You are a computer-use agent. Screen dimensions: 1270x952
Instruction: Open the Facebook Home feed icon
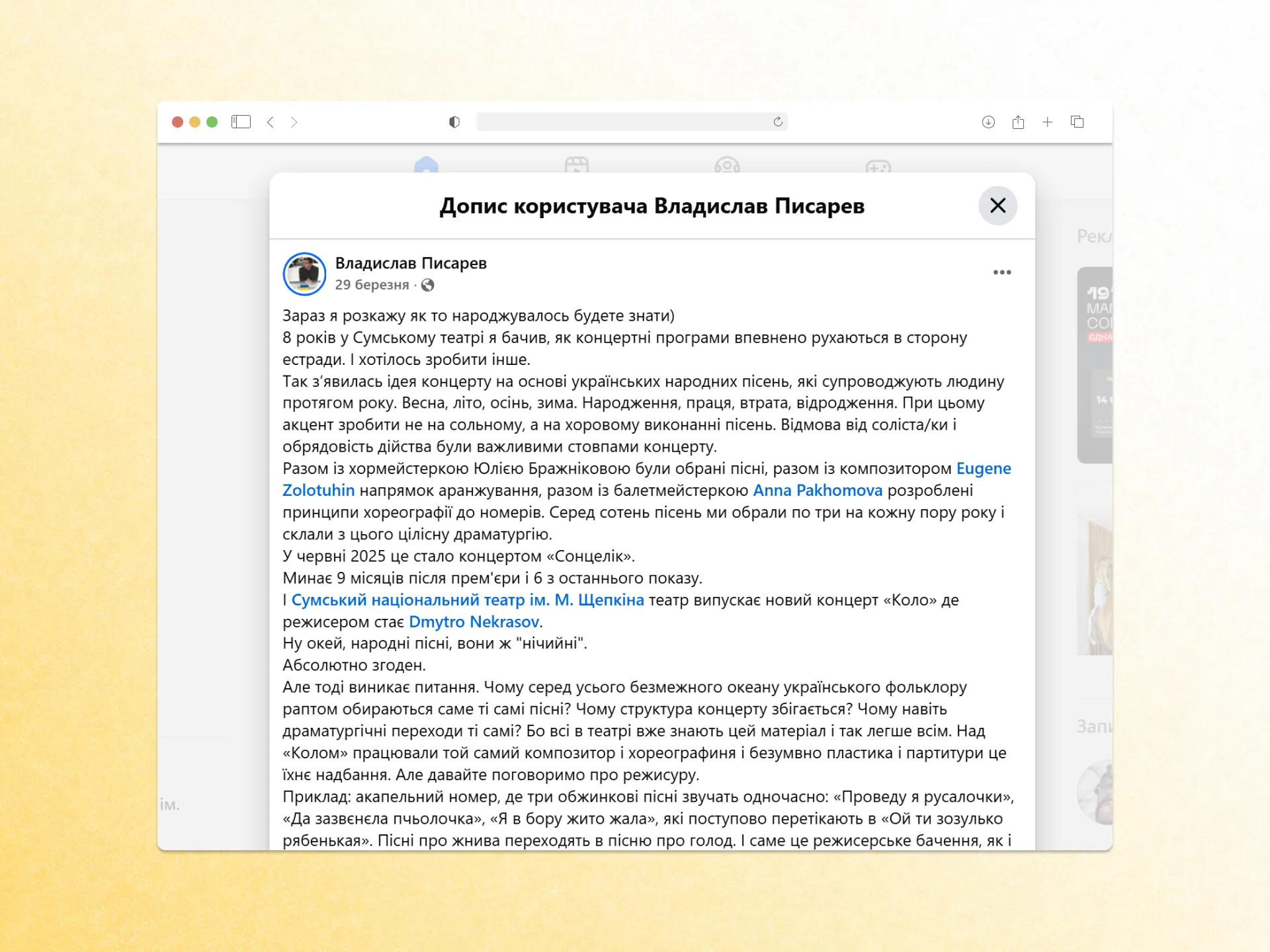427,167
